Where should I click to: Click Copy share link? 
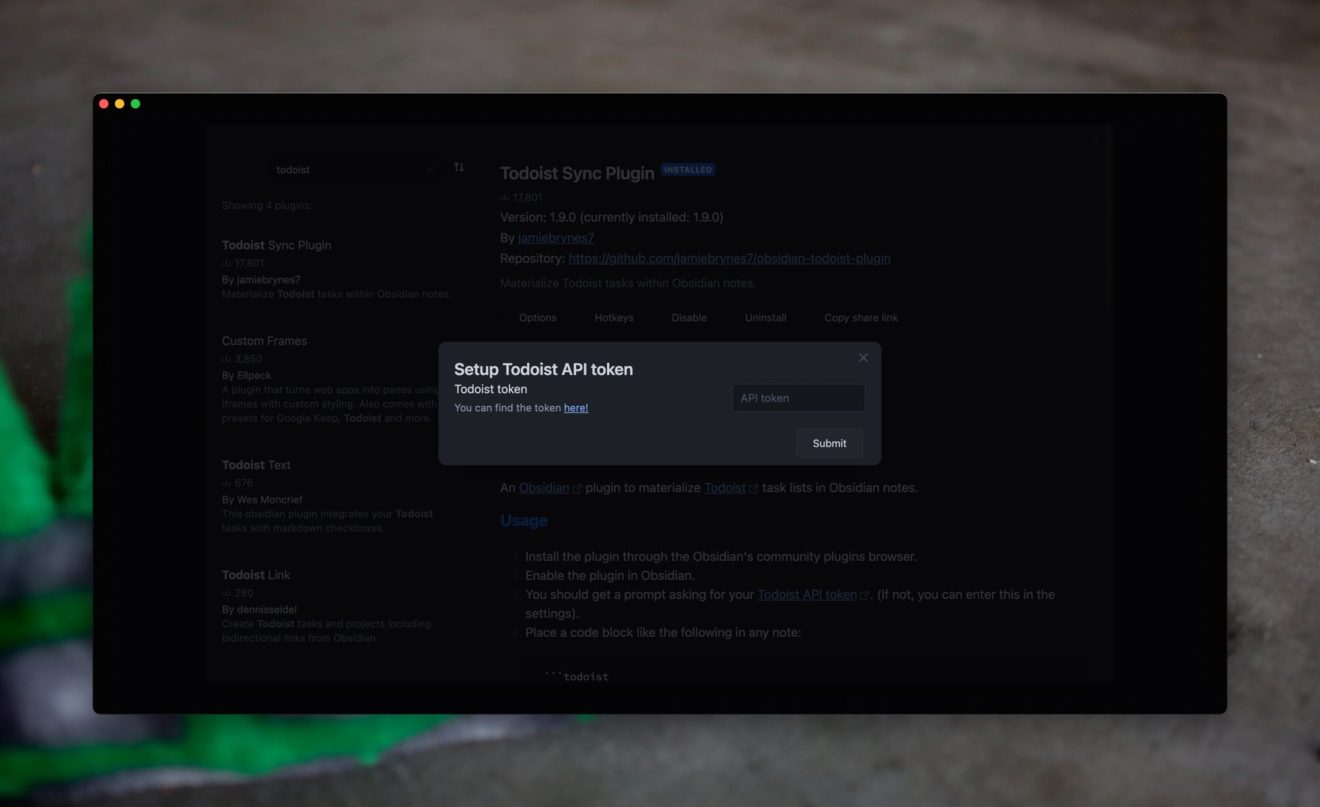coord(861,317)
